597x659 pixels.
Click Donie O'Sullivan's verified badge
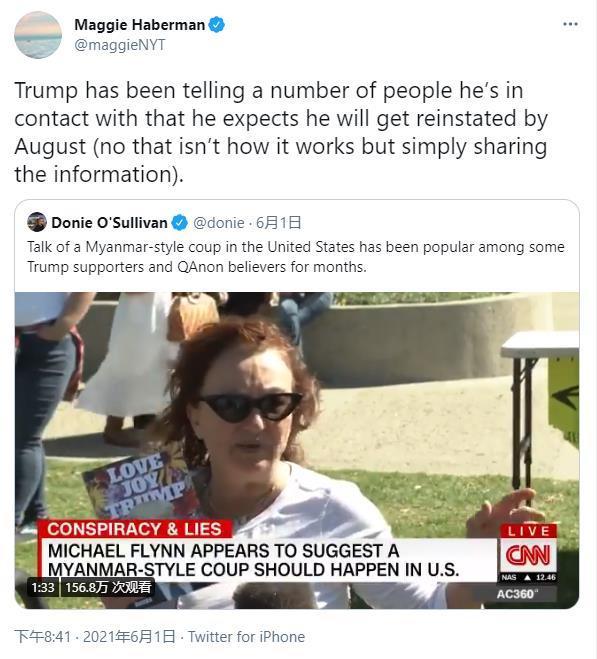180,223
